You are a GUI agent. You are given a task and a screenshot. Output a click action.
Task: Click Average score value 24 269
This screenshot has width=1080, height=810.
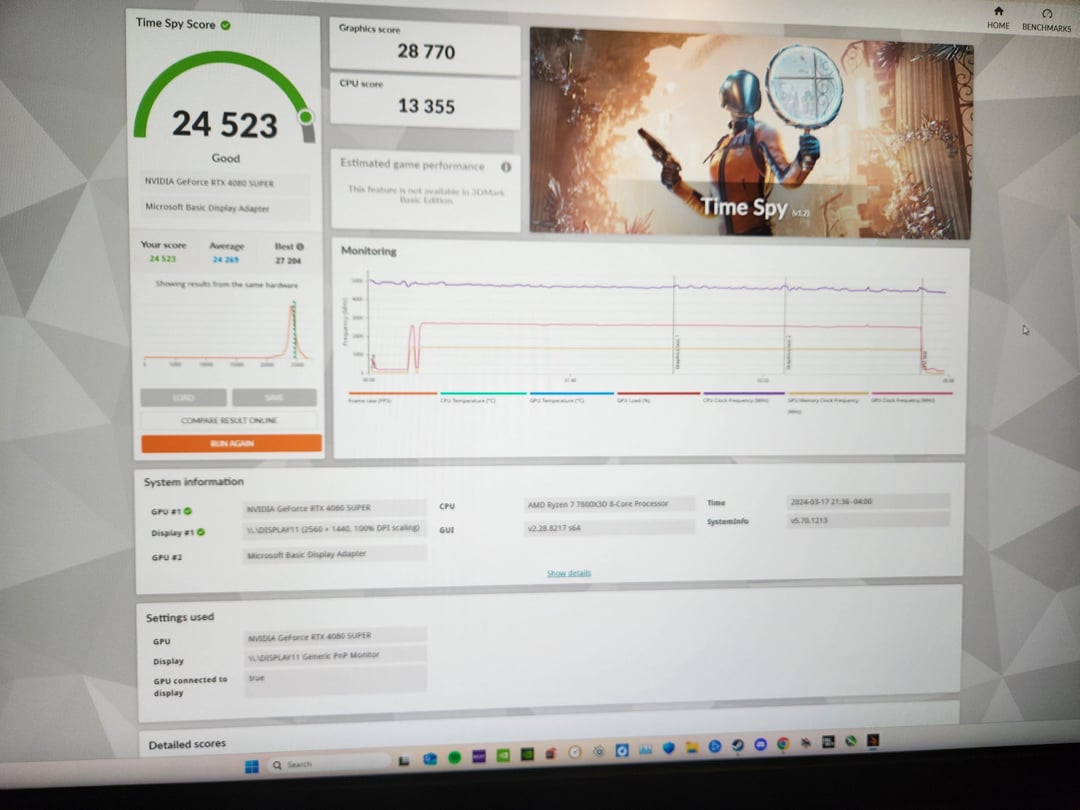[x=226, y=260]
